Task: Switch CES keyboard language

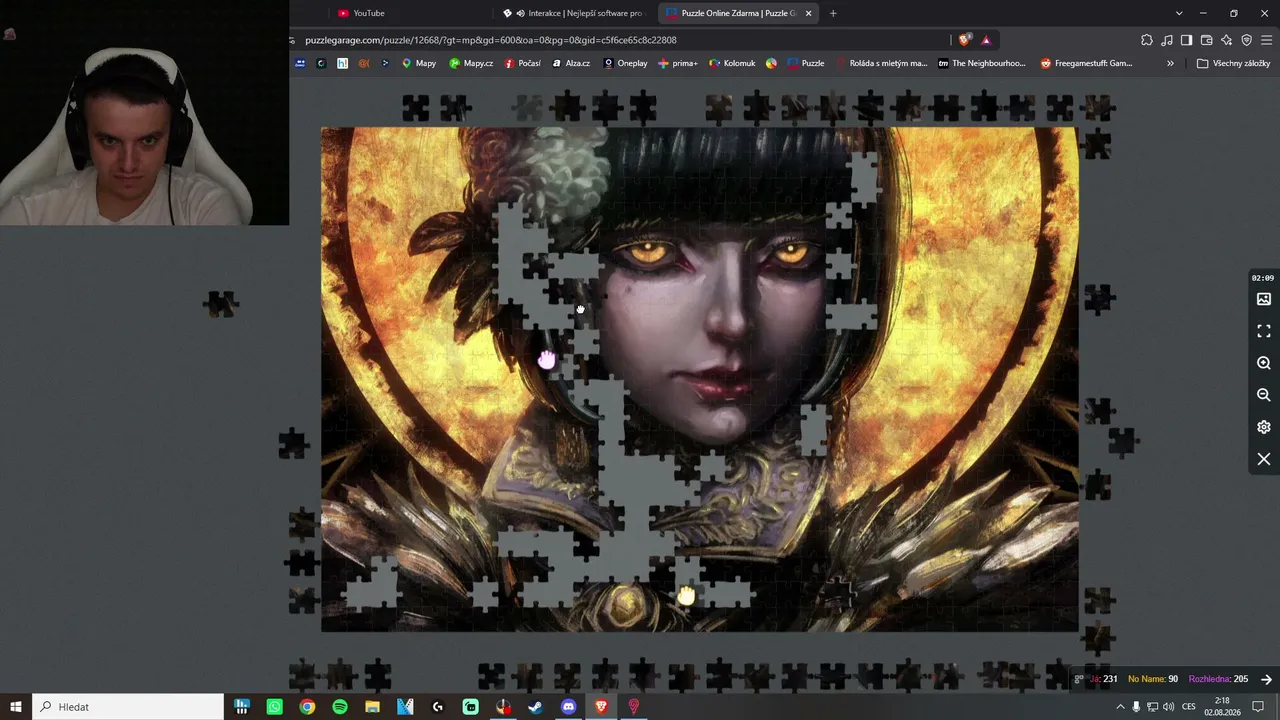Action: click(1189, 707)
